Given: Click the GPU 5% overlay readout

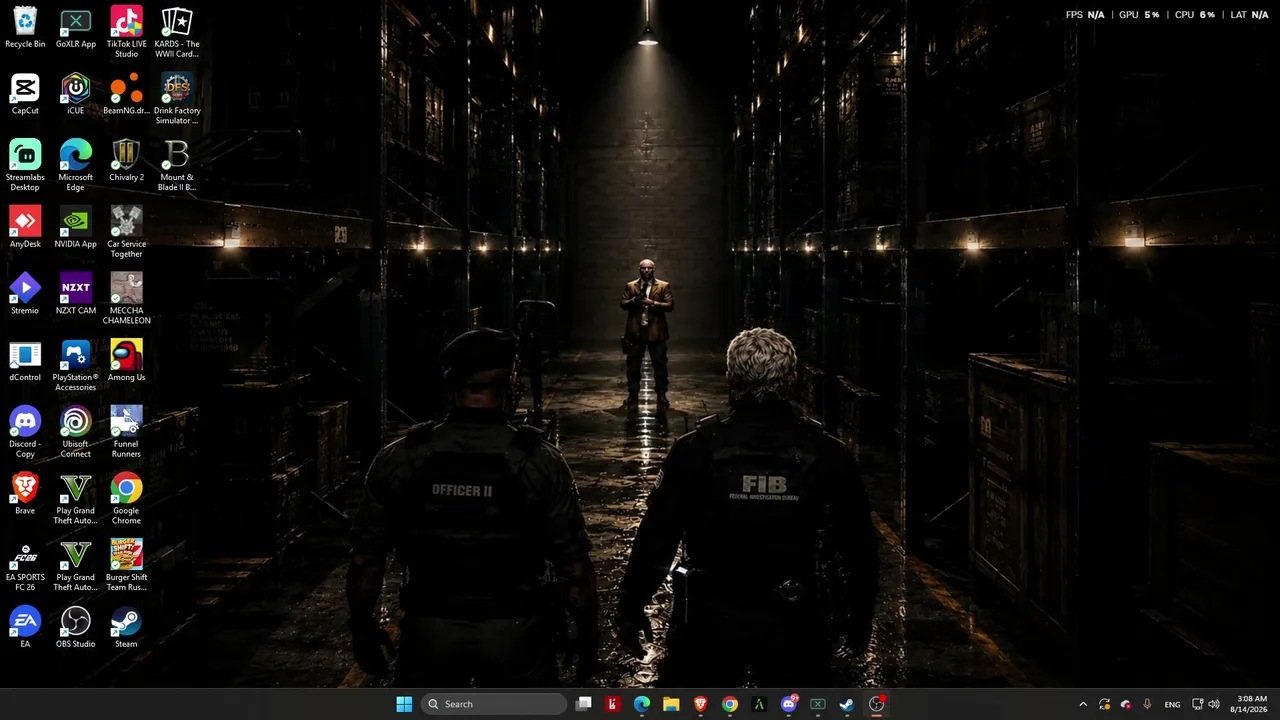Looking at the screenshot, I should [x=1139, y=15].
